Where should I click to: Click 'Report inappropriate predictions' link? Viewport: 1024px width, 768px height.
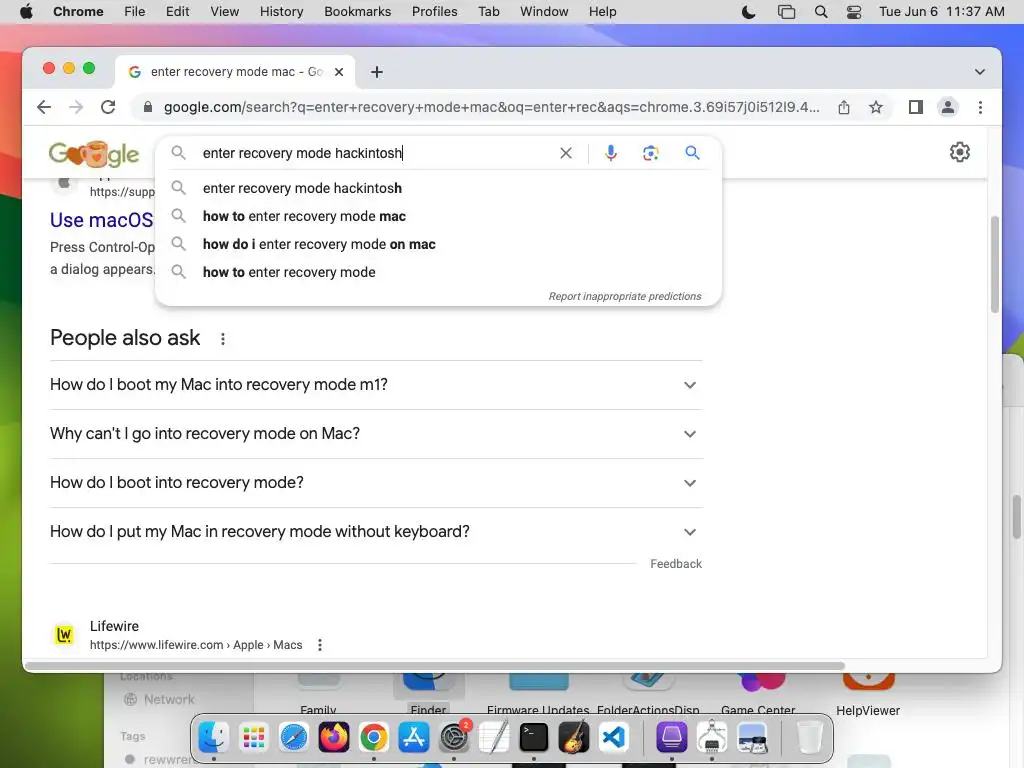click(625, 296)
